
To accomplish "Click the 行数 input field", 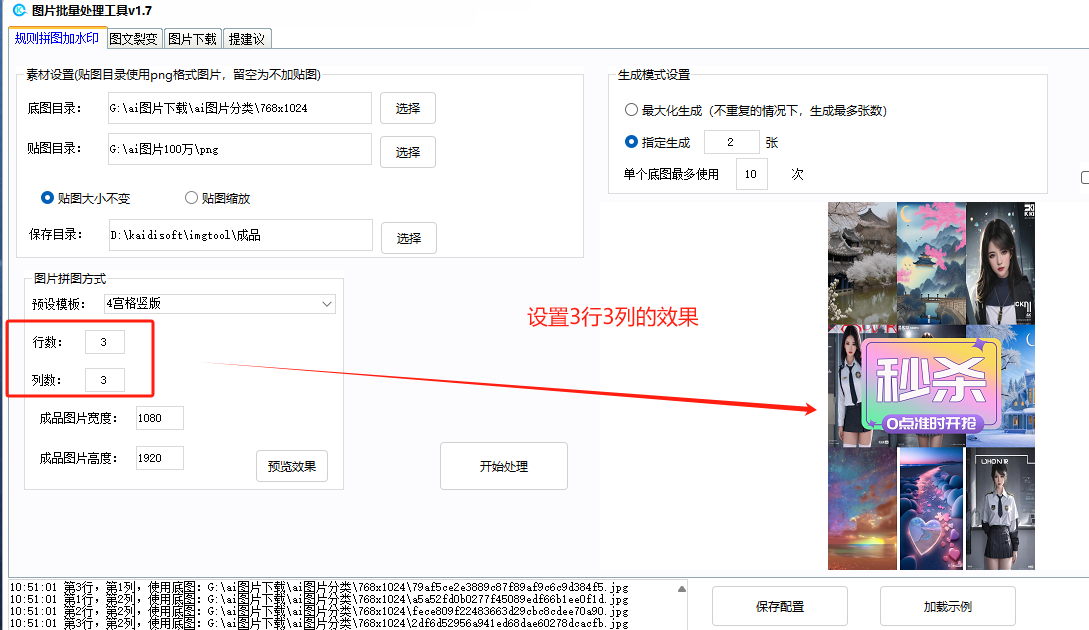I will coord(105,342).
